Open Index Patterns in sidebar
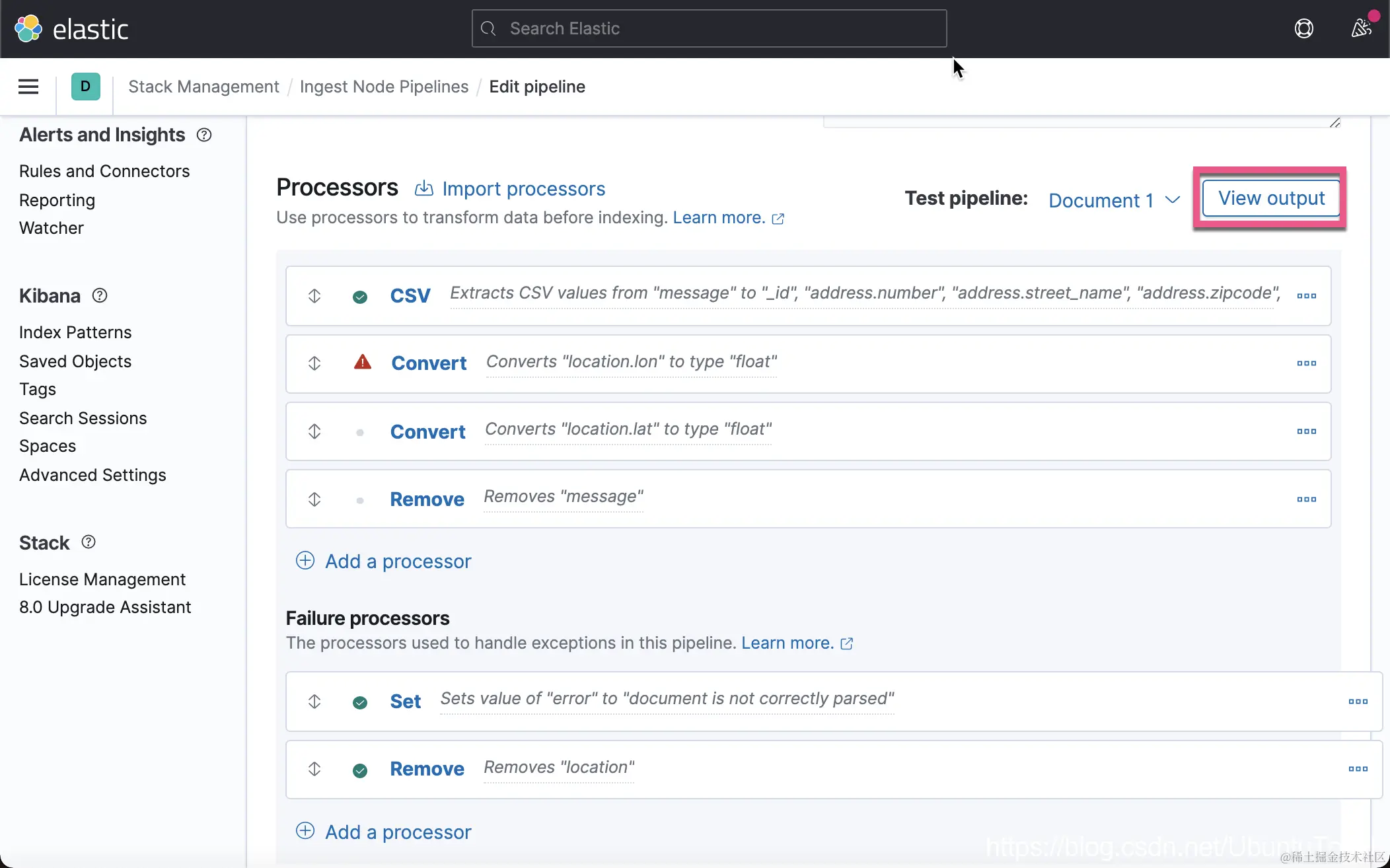This screenshot has width=1390, height=868. click(x=75, y=332)
